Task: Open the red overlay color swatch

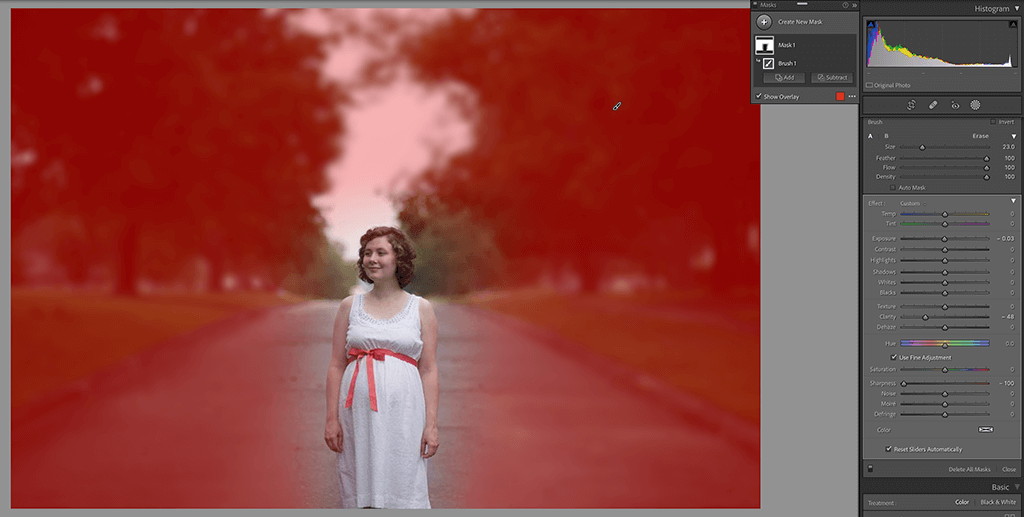Action: [x=840, y=96]
